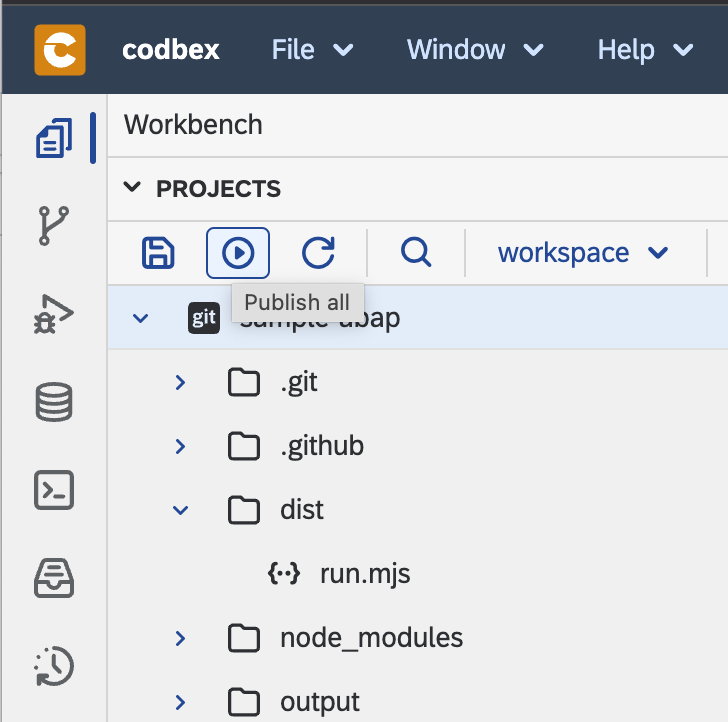Open the Database perspective icon

tap(54, 402)
